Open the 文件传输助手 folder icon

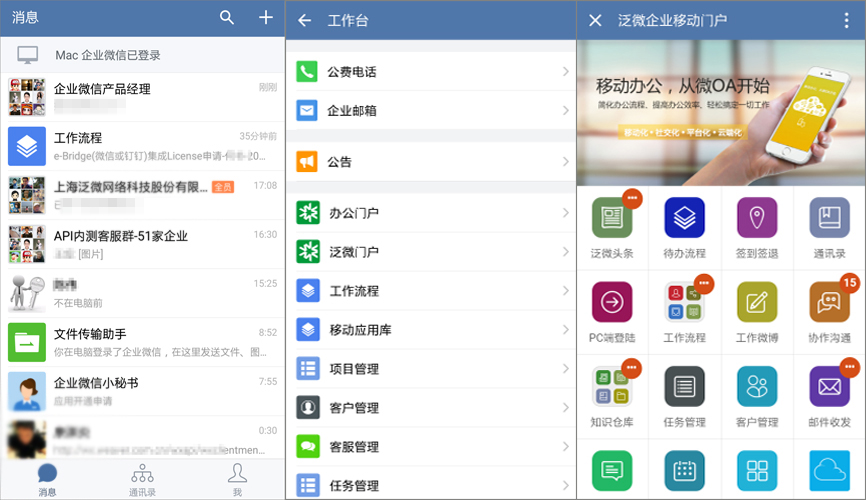tap(27, 343)
